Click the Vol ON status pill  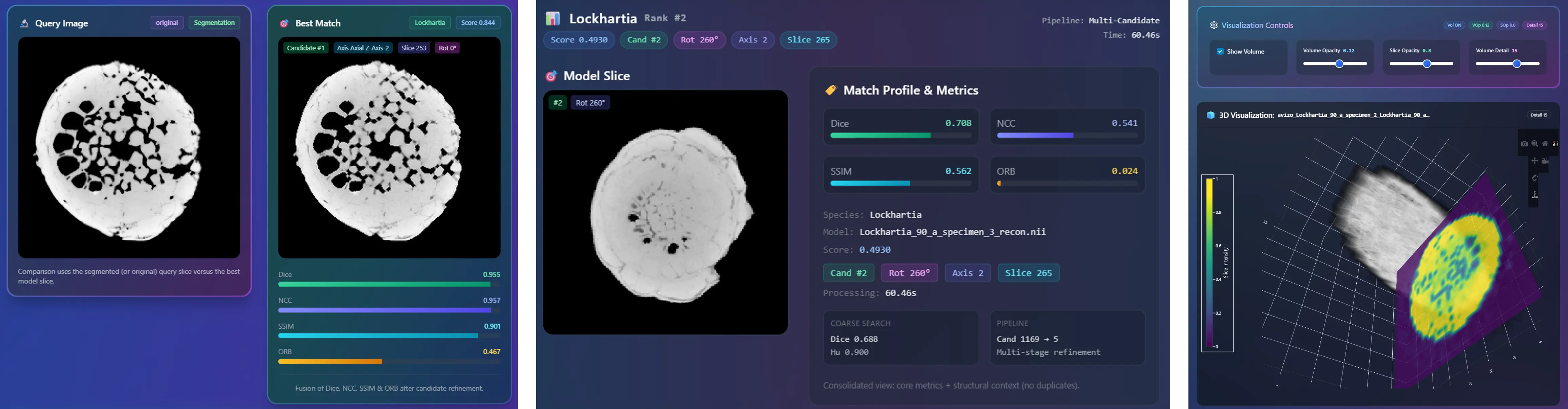1454,25
